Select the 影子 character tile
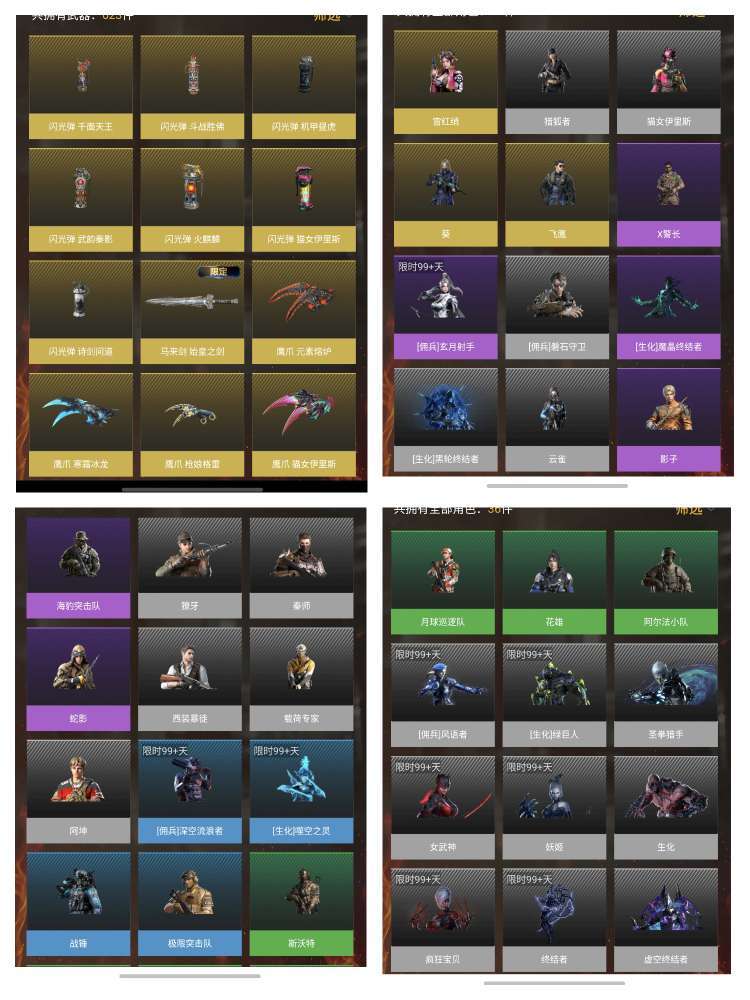The image size is (750, 1000). point(668,420)
